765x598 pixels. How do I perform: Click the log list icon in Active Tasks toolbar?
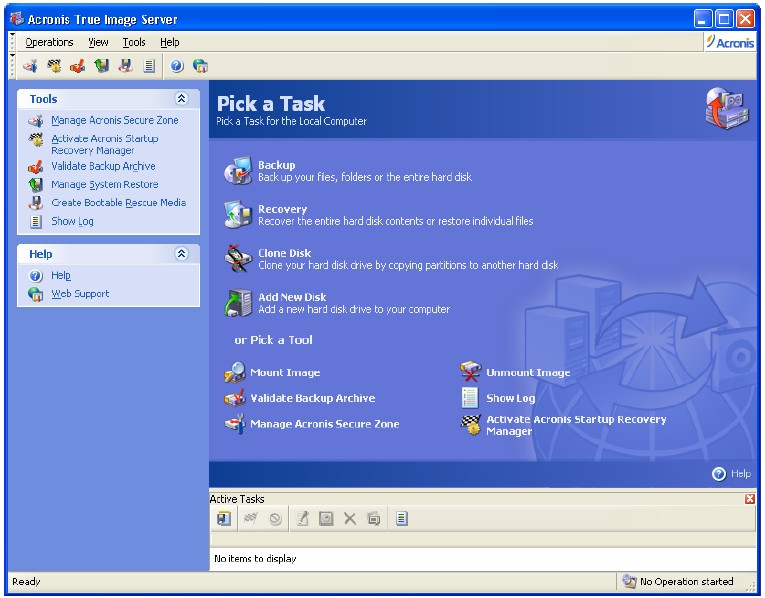point(402,518)
